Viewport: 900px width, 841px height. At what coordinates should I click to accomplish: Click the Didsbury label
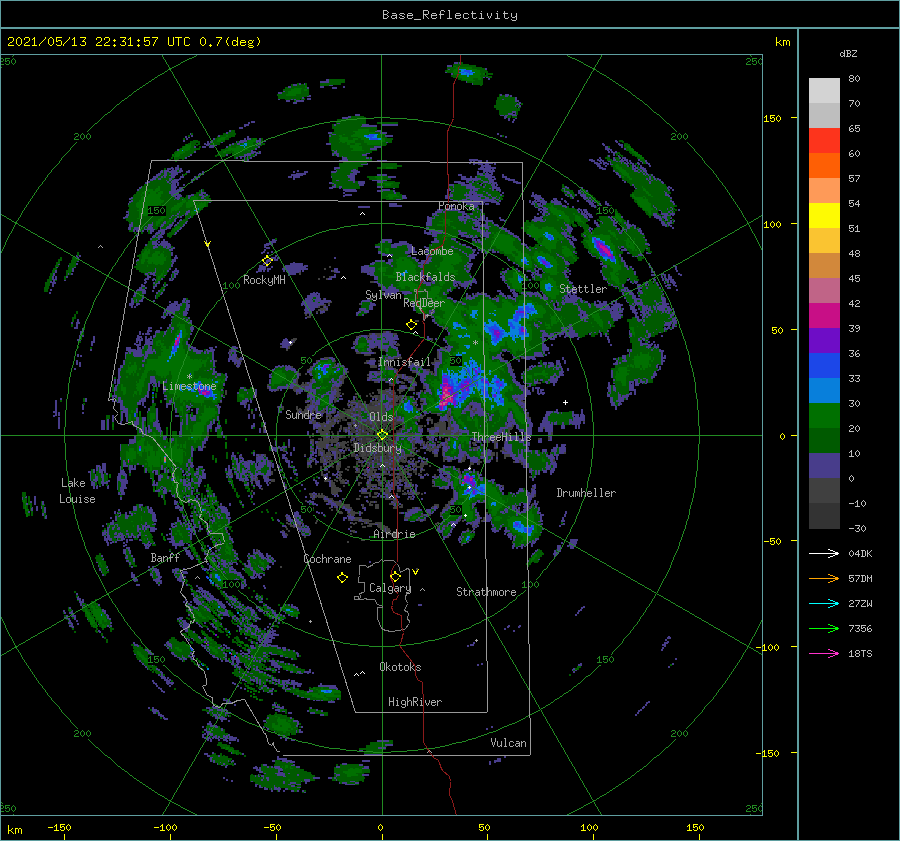pos(377,448)
